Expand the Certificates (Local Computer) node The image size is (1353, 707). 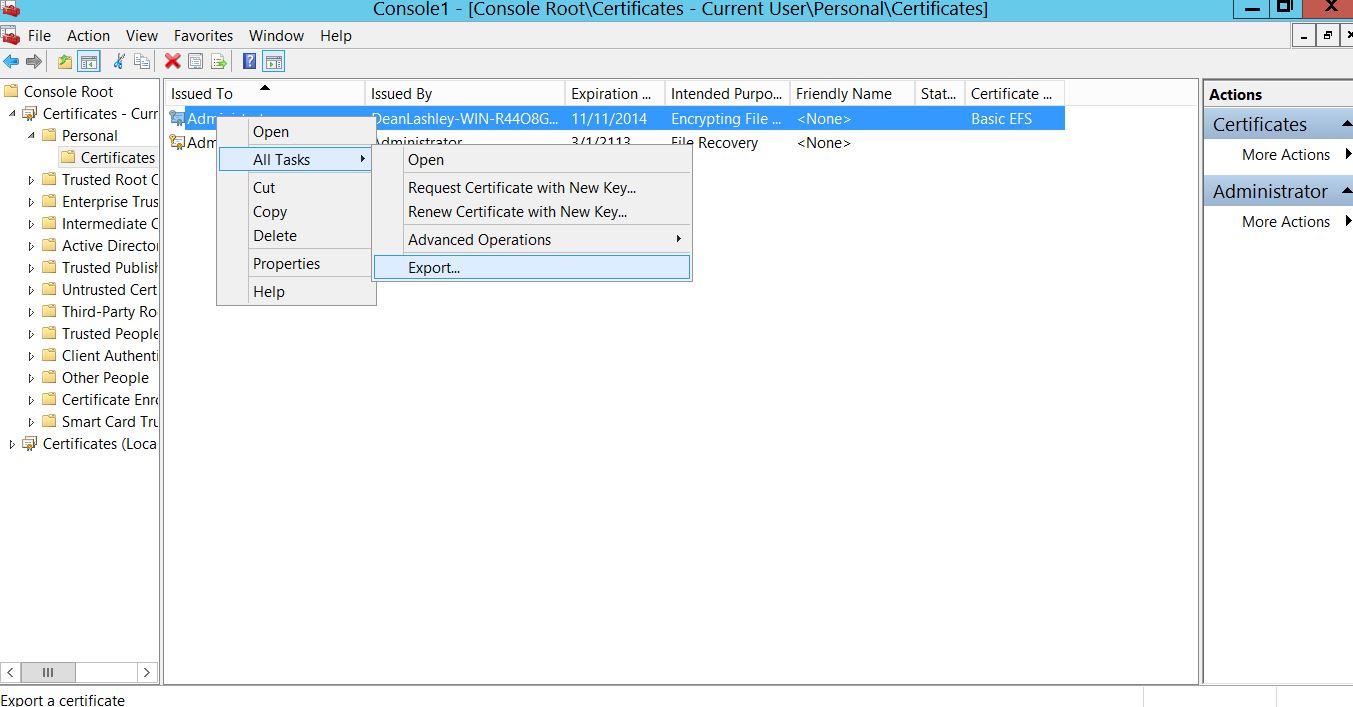click(x=12, y=444)
